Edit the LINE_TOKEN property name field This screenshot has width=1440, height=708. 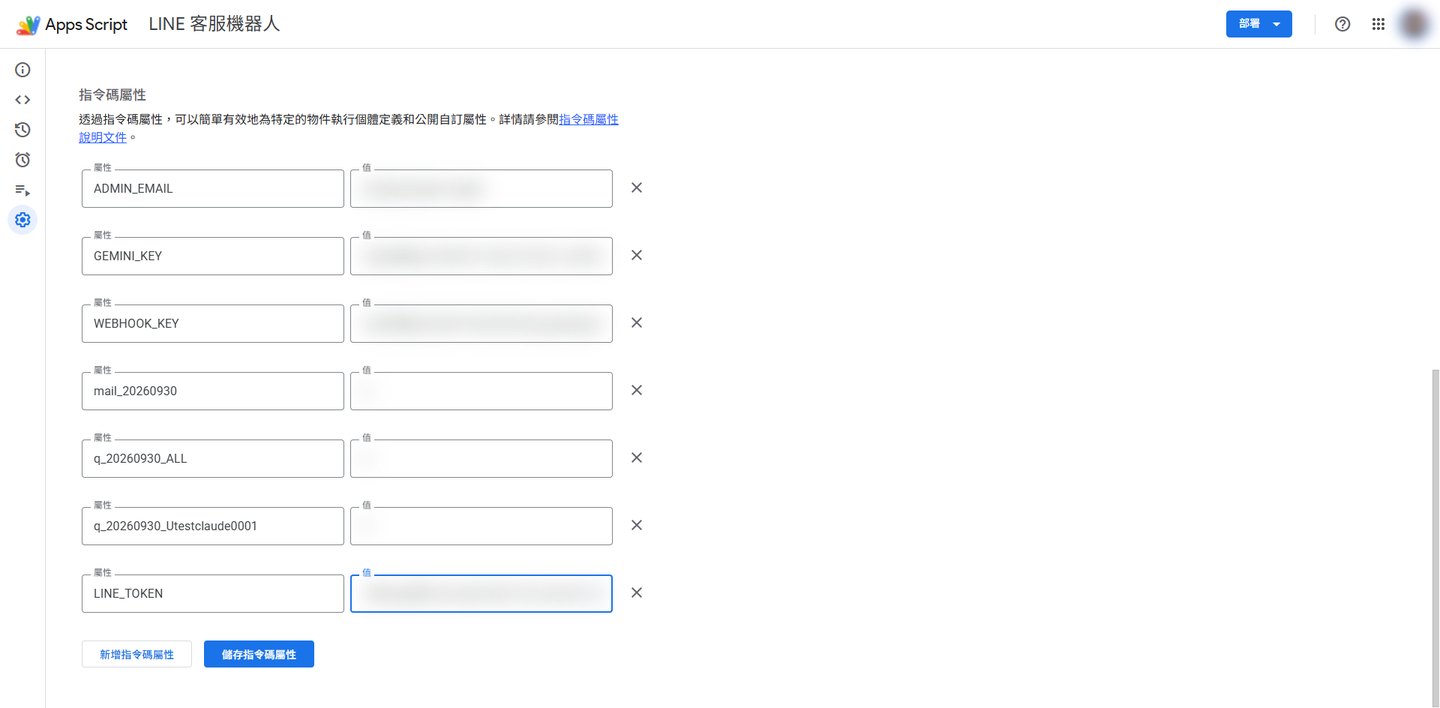(x=213, y=593)
